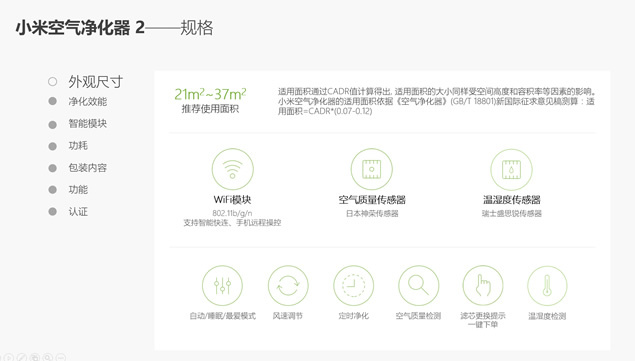Click the timed purification clock icon
Screen dimensions: 635x361
[x=354, y=286]
